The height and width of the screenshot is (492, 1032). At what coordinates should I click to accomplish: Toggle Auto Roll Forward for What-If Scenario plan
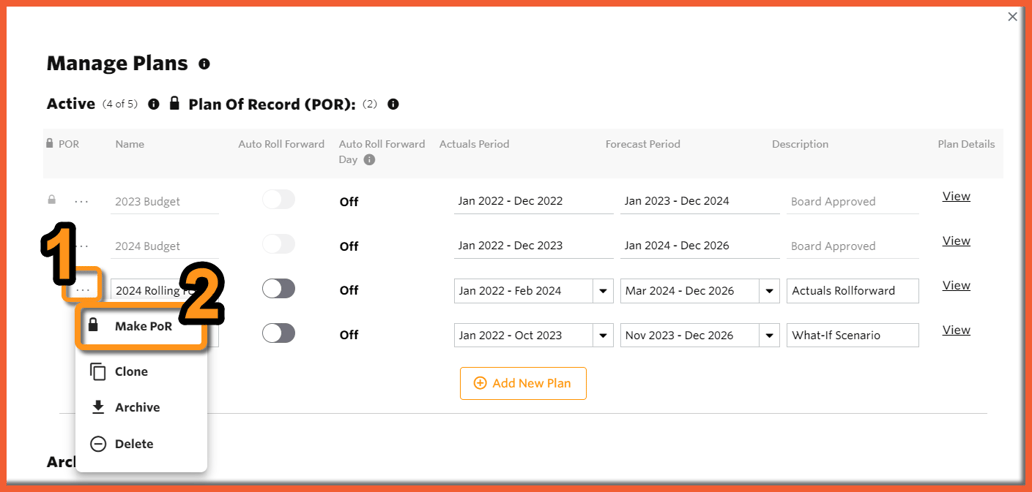click(278, 334)
